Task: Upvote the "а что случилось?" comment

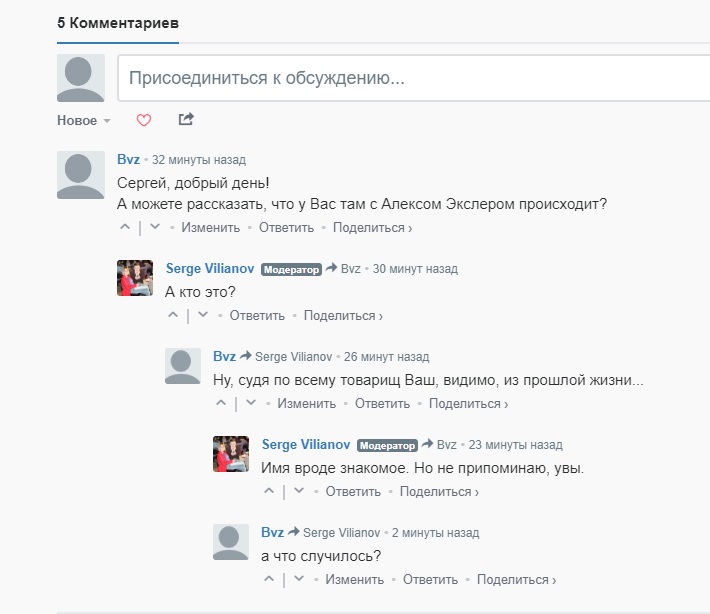Action: point(269,579)
